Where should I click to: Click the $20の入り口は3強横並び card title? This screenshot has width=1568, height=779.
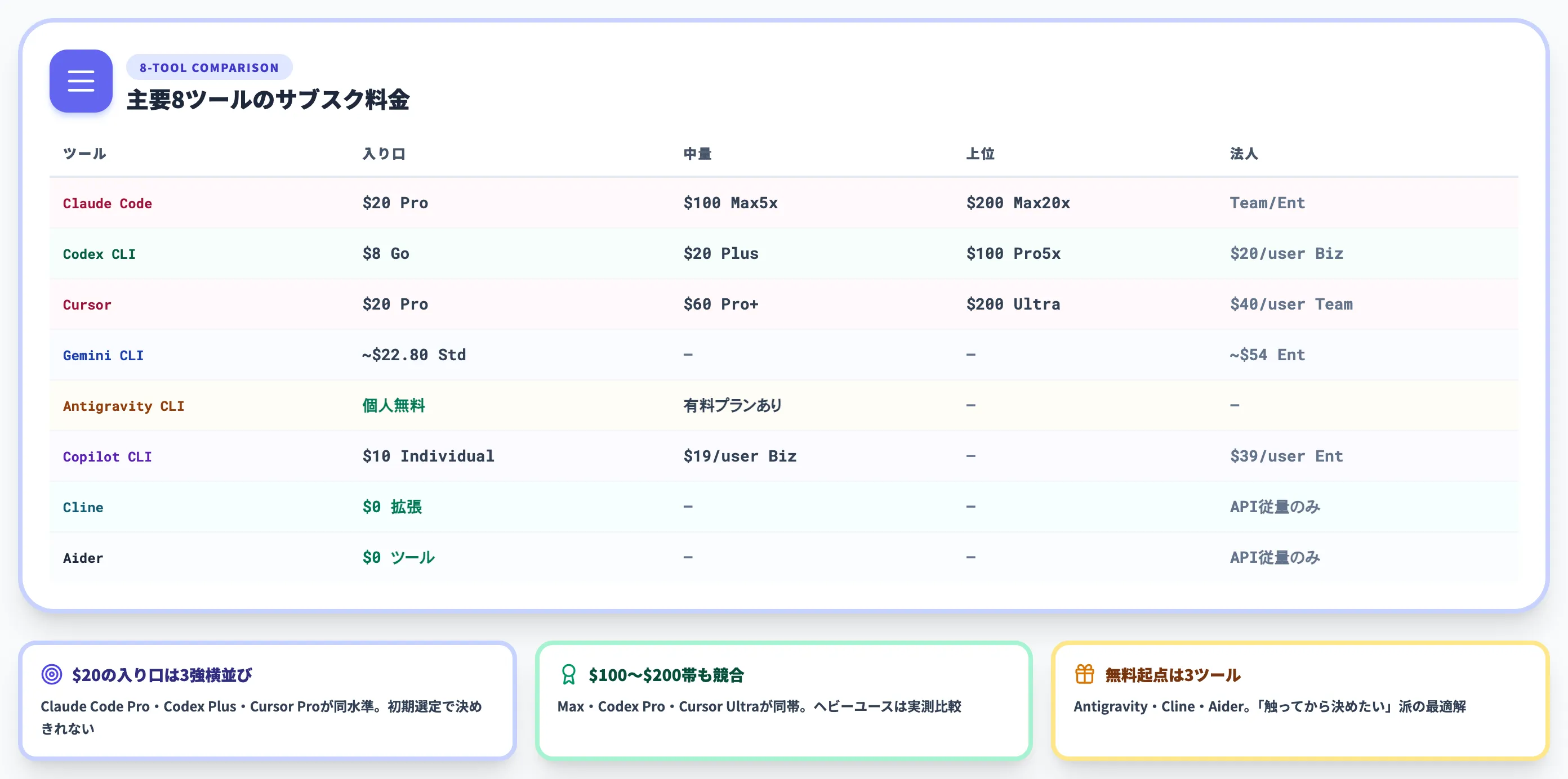tap(162, 675)
